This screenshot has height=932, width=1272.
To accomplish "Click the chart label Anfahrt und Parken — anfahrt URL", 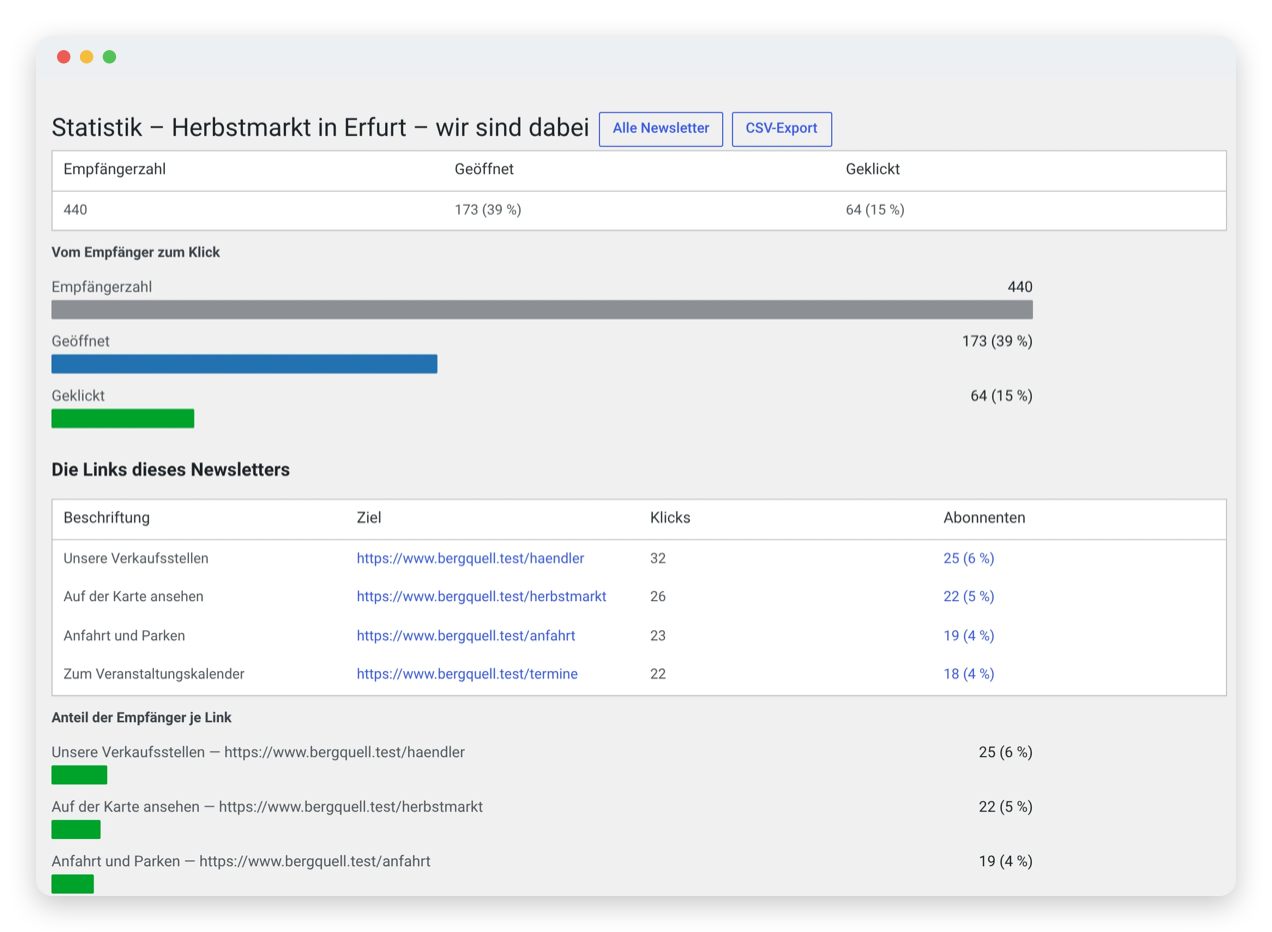I will pyautogui.click(x=241, y=860).
